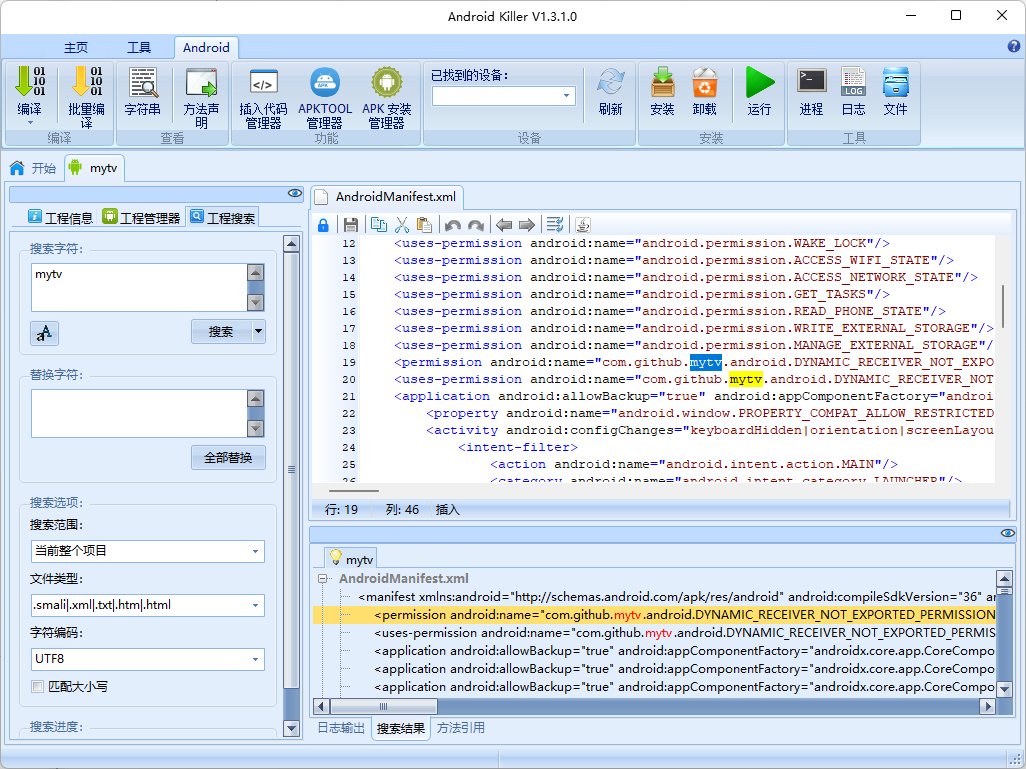Screen dimensions: 1026x769
Task: Click the save floppy disk icon
Action: [351, 225]
